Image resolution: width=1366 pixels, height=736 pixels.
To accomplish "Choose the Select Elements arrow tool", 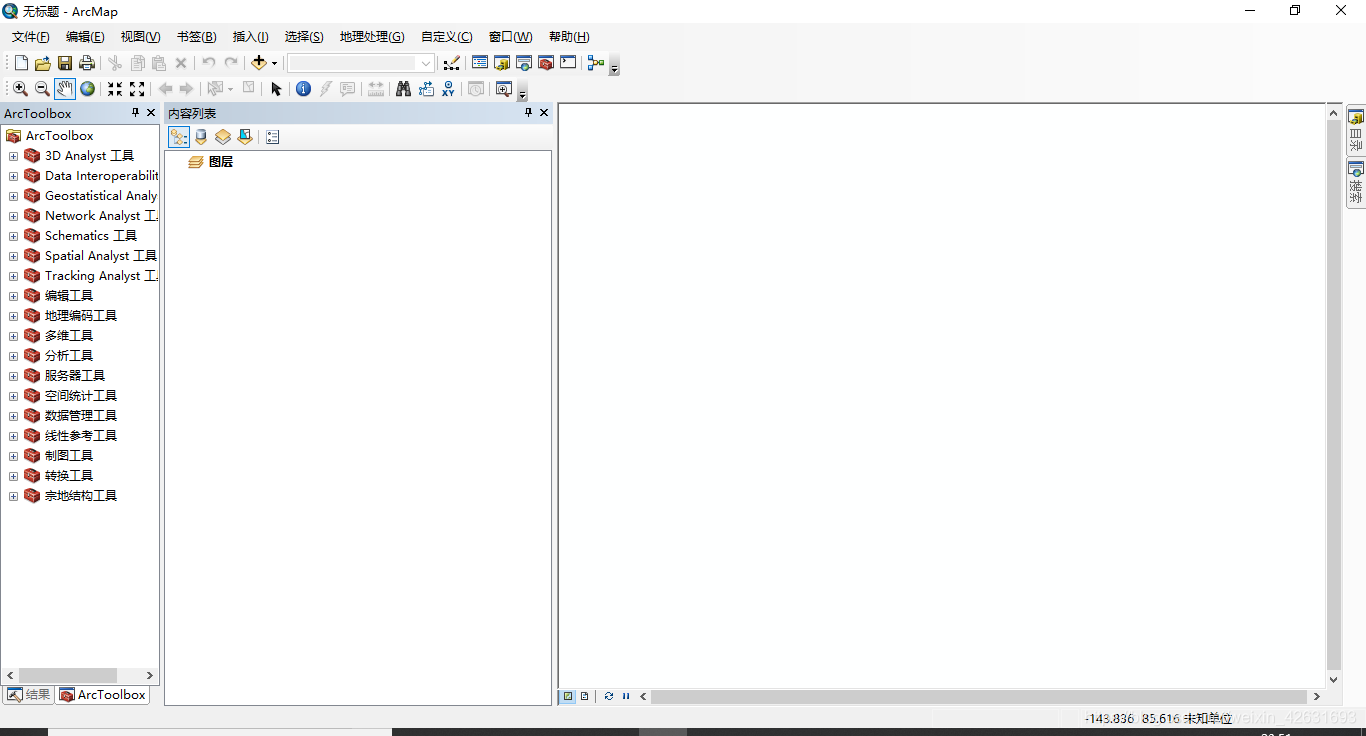I will click(x=277, y=89).
